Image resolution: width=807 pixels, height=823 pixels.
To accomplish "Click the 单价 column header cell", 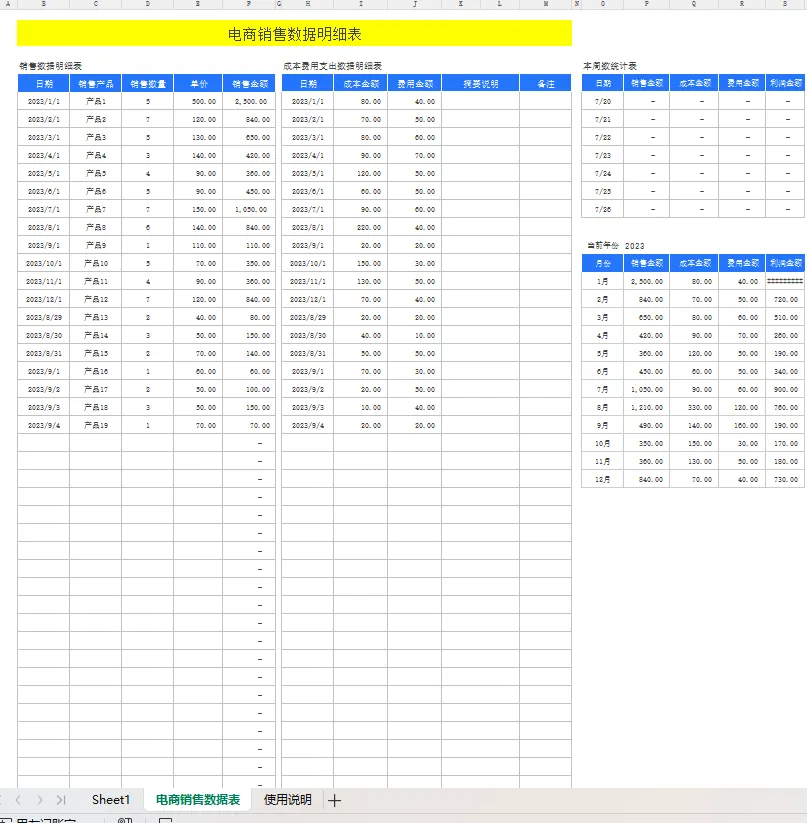I will pyautogui.click(x=198, y=84).
